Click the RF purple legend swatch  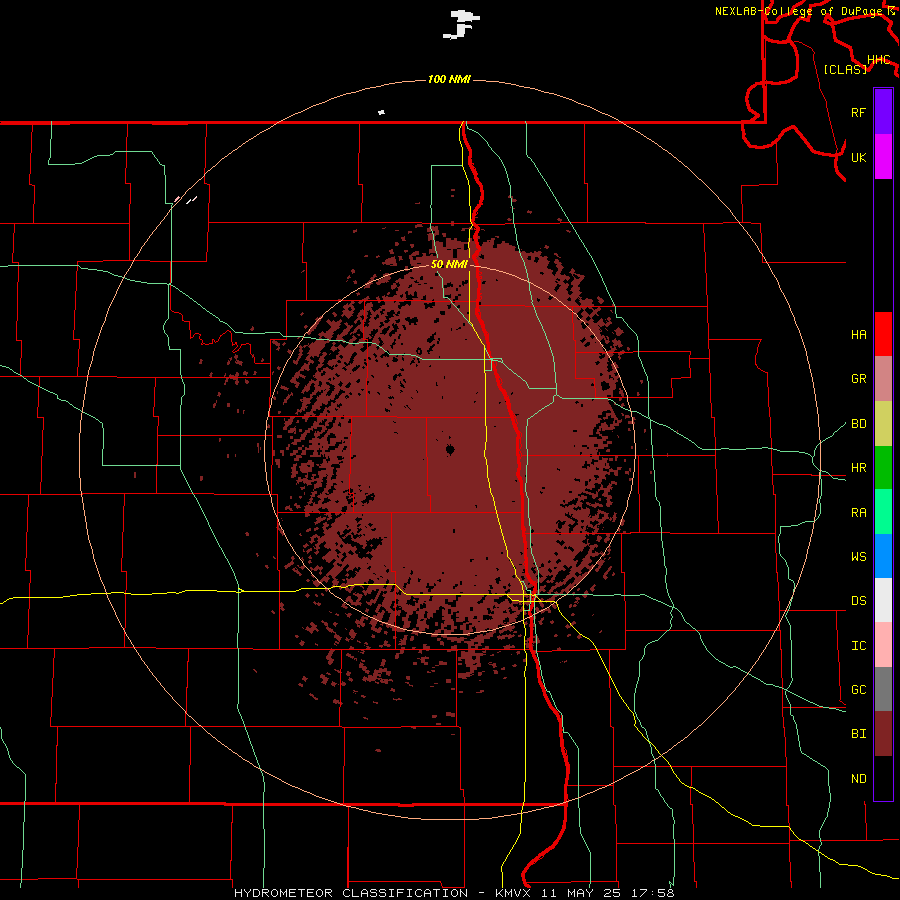(883, 112)
